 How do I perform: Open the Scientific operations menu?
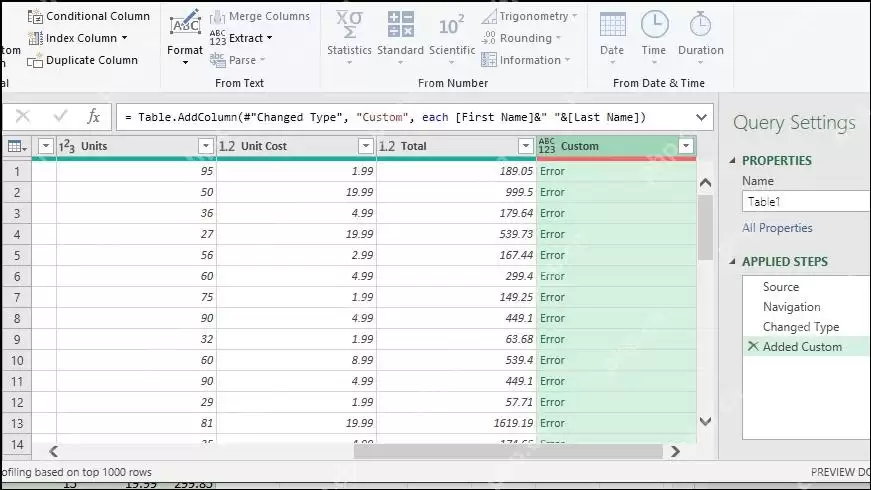(452, 38)
